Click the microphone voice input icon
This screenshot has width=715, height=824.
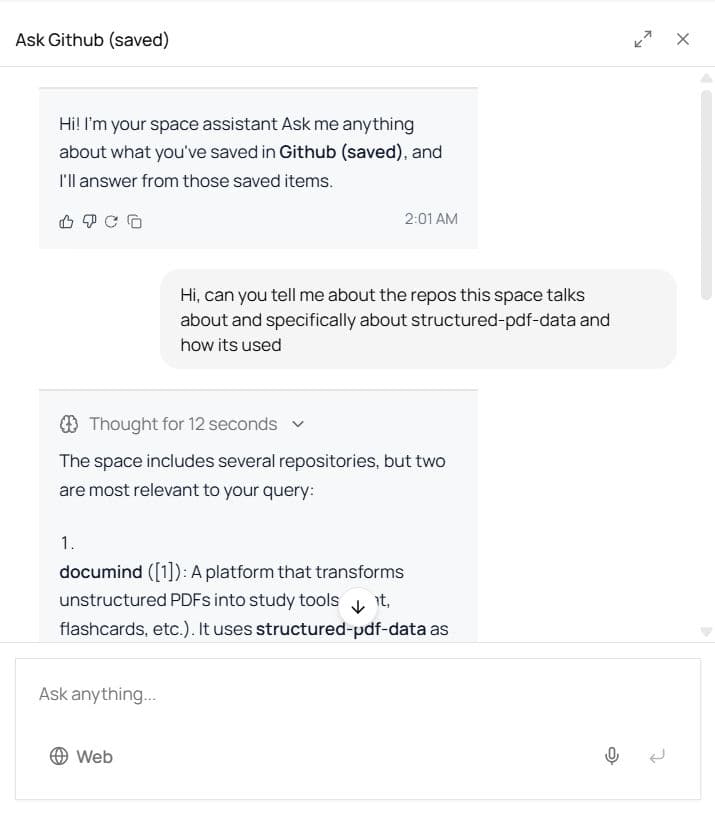612,756
